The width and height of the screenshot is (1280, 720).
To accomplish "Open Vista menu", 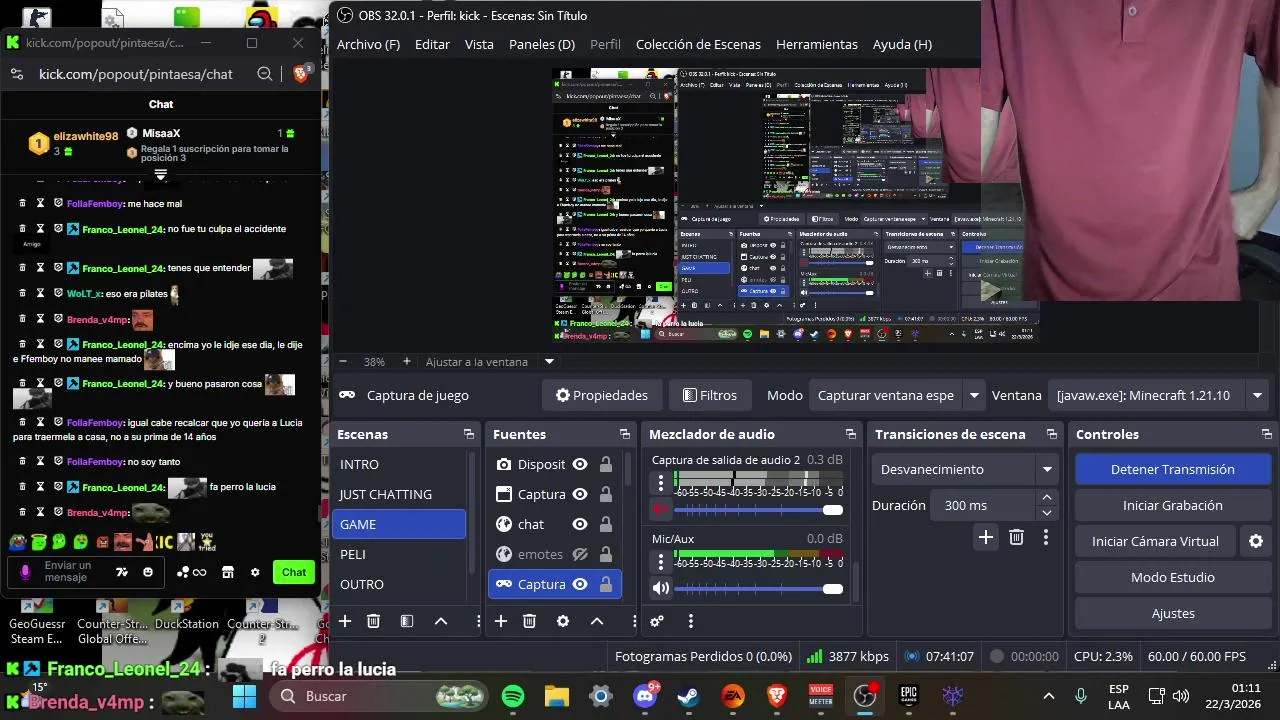I will pyautogui.click(x=479, y=44).
